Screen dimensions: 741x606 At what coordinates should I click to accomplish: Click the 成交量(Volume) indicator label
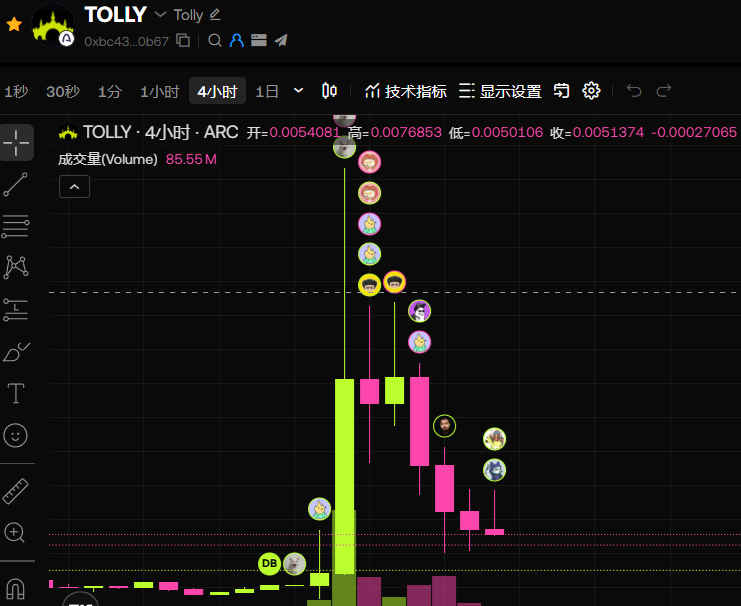(x=108, y=159)
